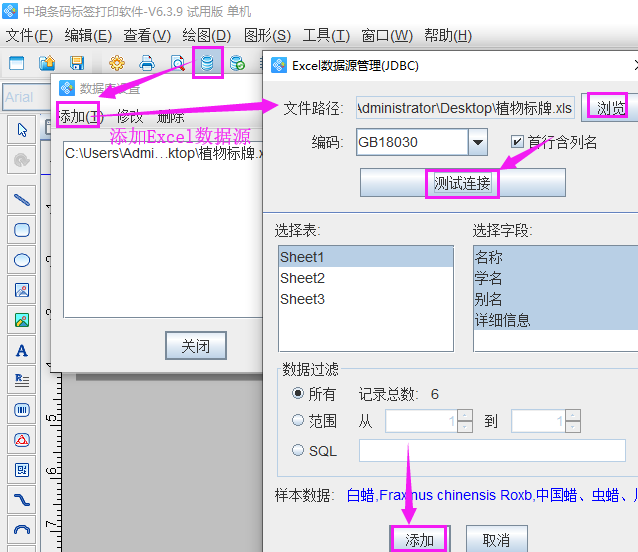Screen dimensions: 638x552
Task: Select the rounded rectangle tool
Action: point(22,230)
